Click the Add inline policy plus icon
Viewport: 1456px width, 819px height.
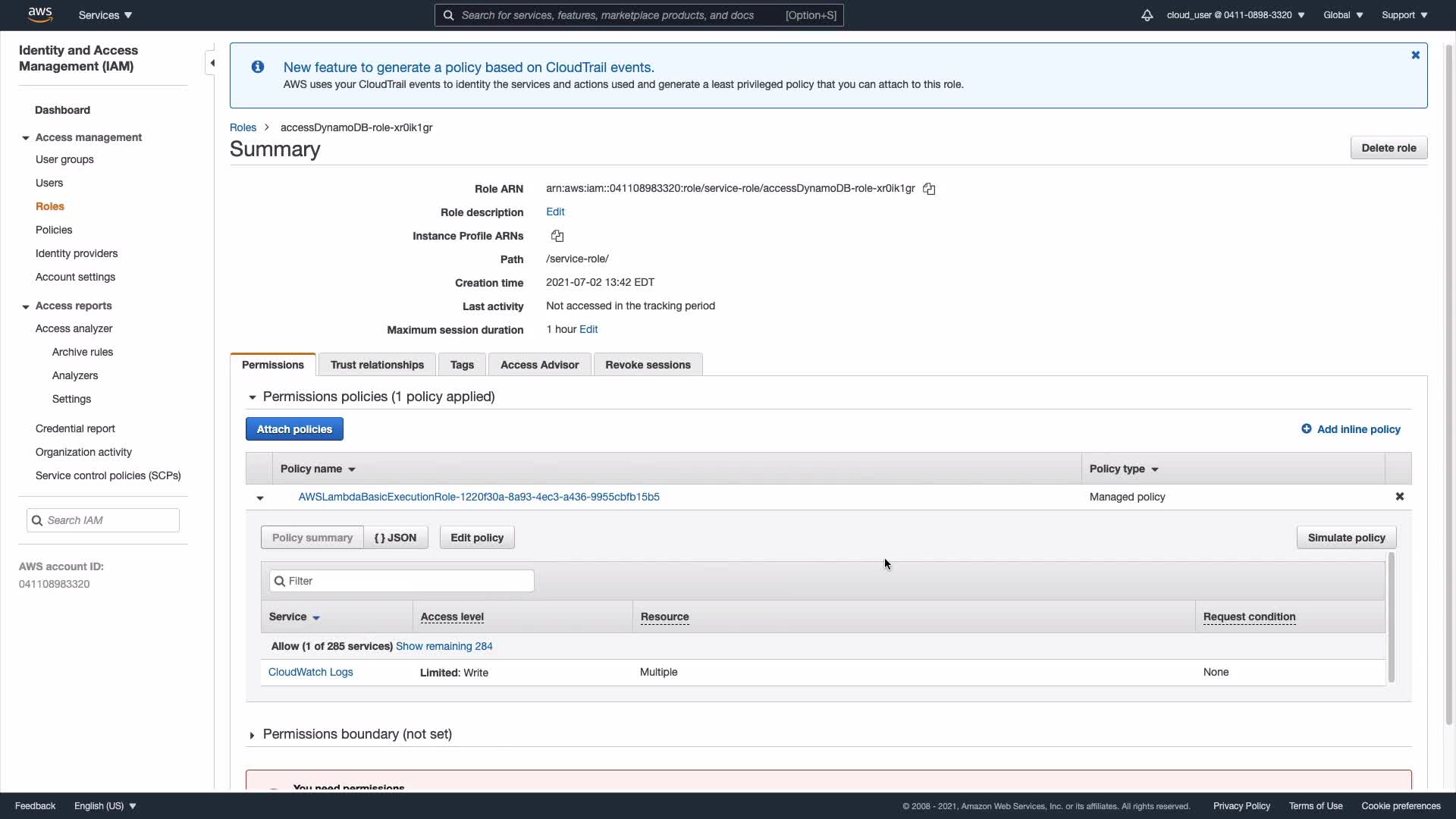point(1306,429)
